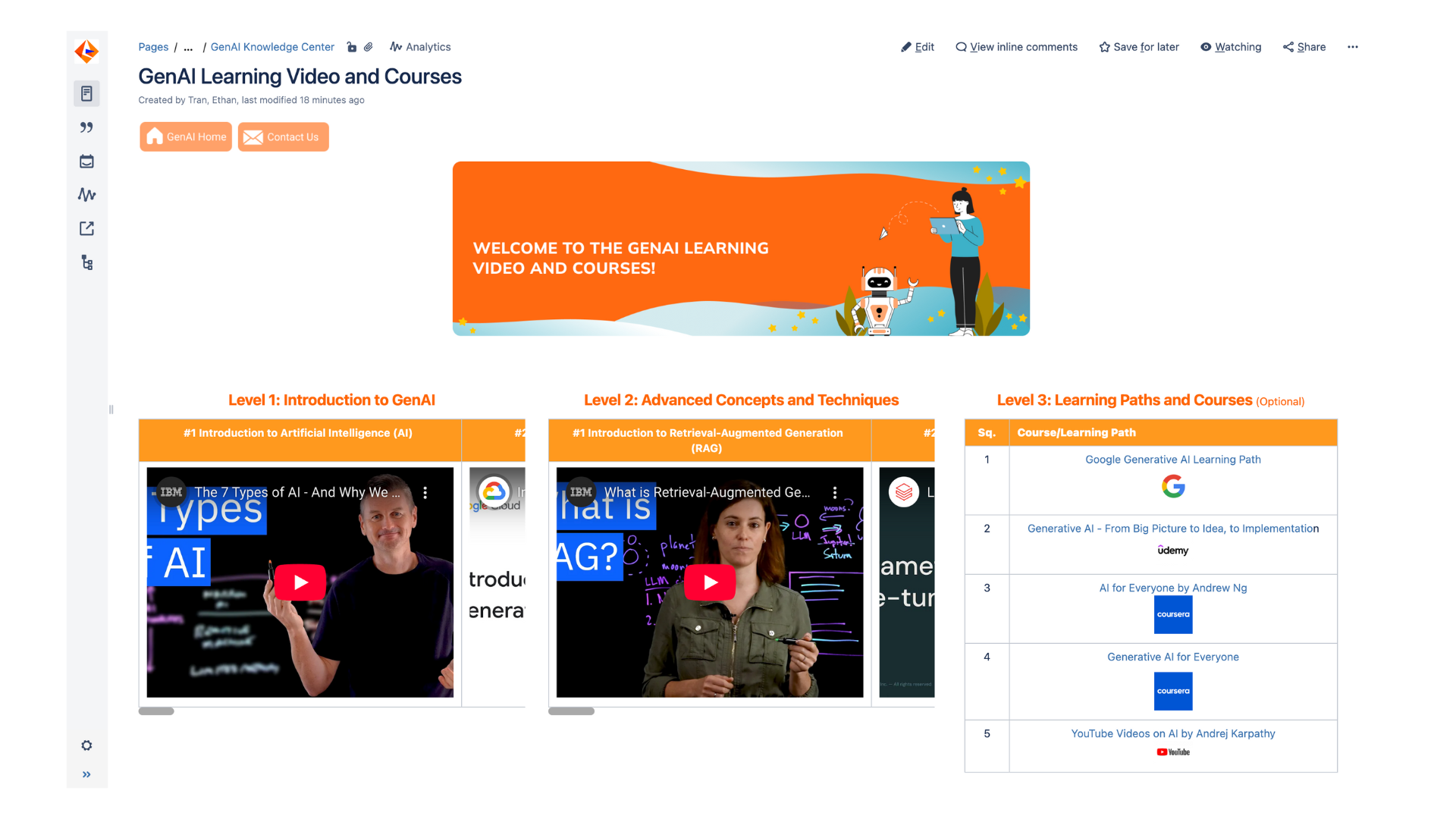Open space settings gear icon
The width and height of the screenshot is (1456, 819).
click(x=86, y=745)
